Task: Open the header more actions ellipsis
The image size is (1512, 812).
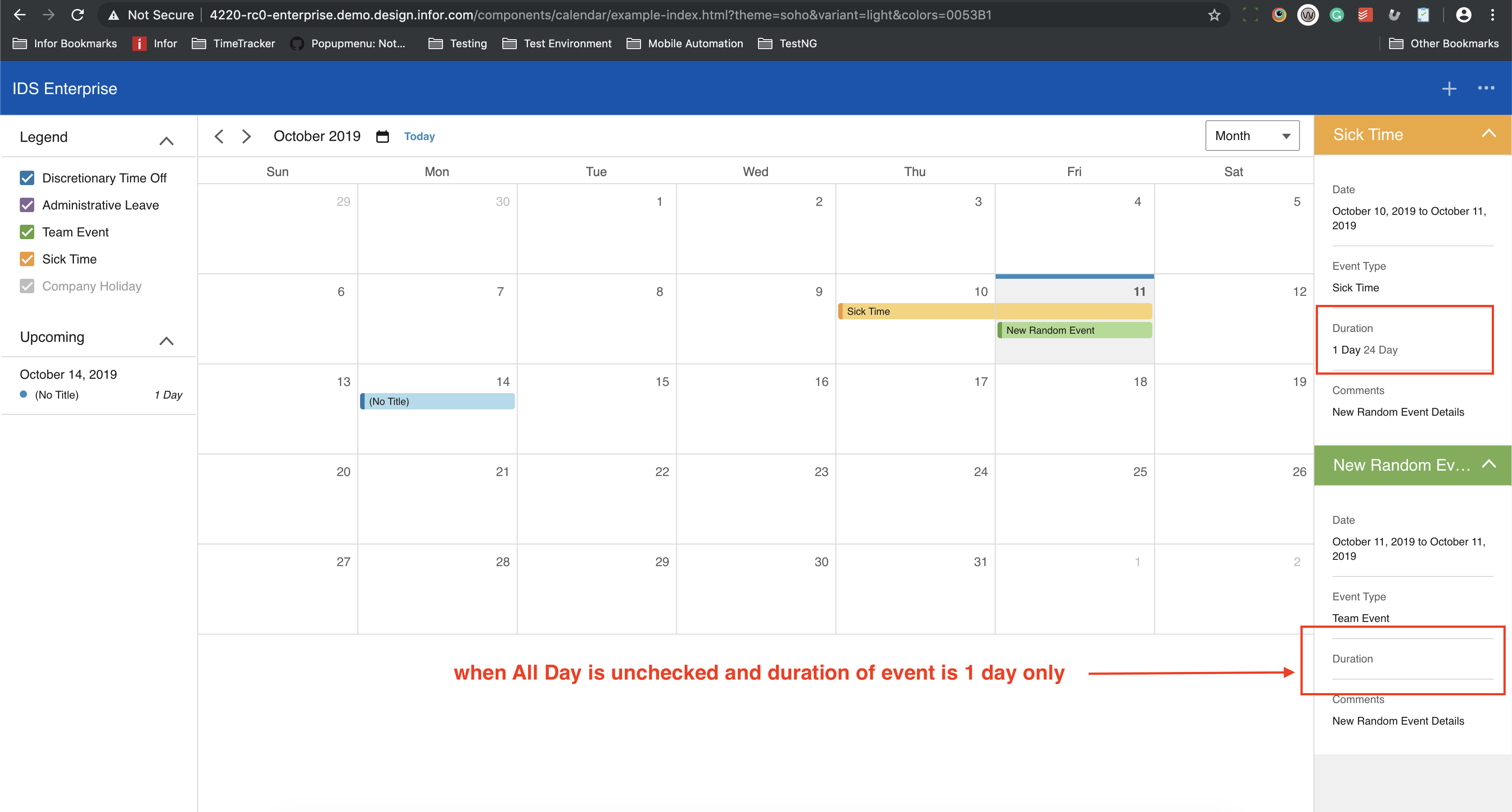Action: [1485, 88]
